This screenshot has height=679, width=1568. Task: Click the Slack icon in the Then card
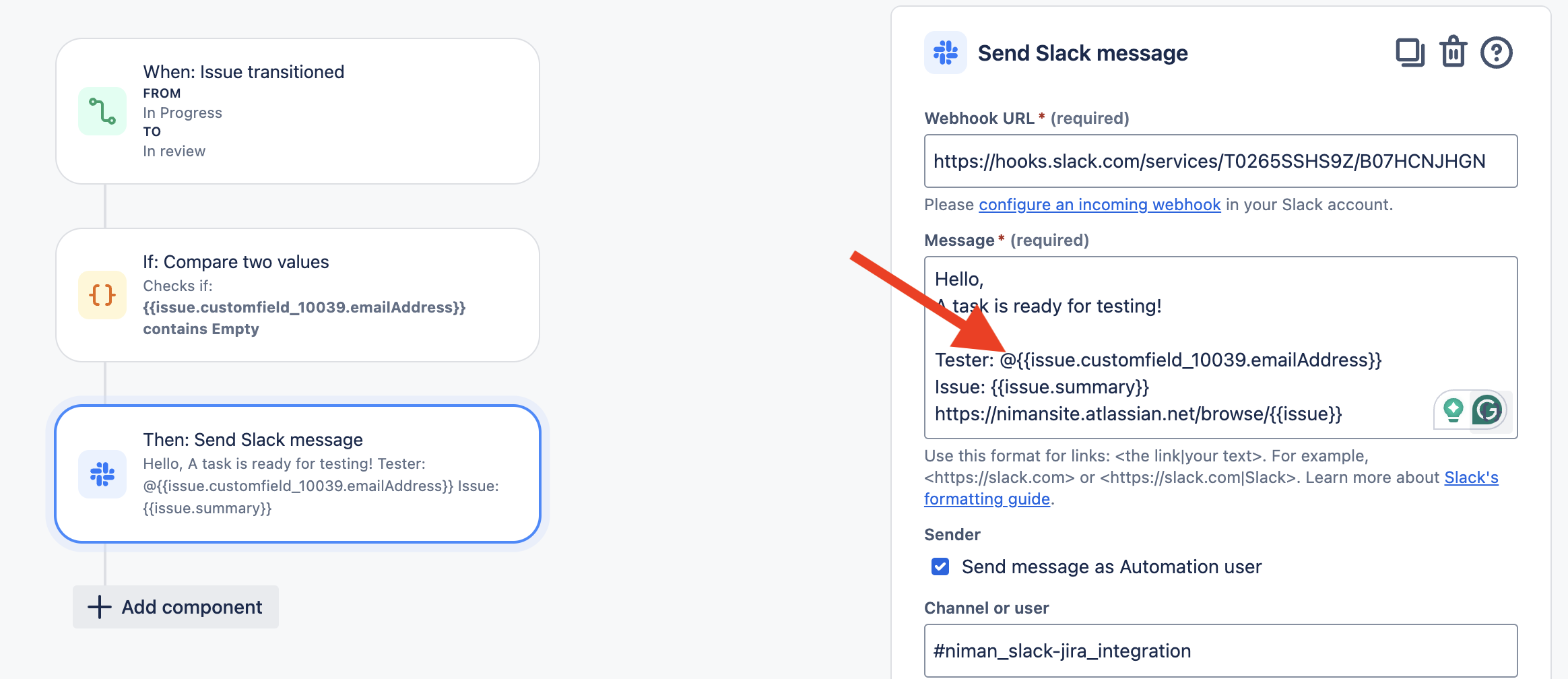pos(102,474)
